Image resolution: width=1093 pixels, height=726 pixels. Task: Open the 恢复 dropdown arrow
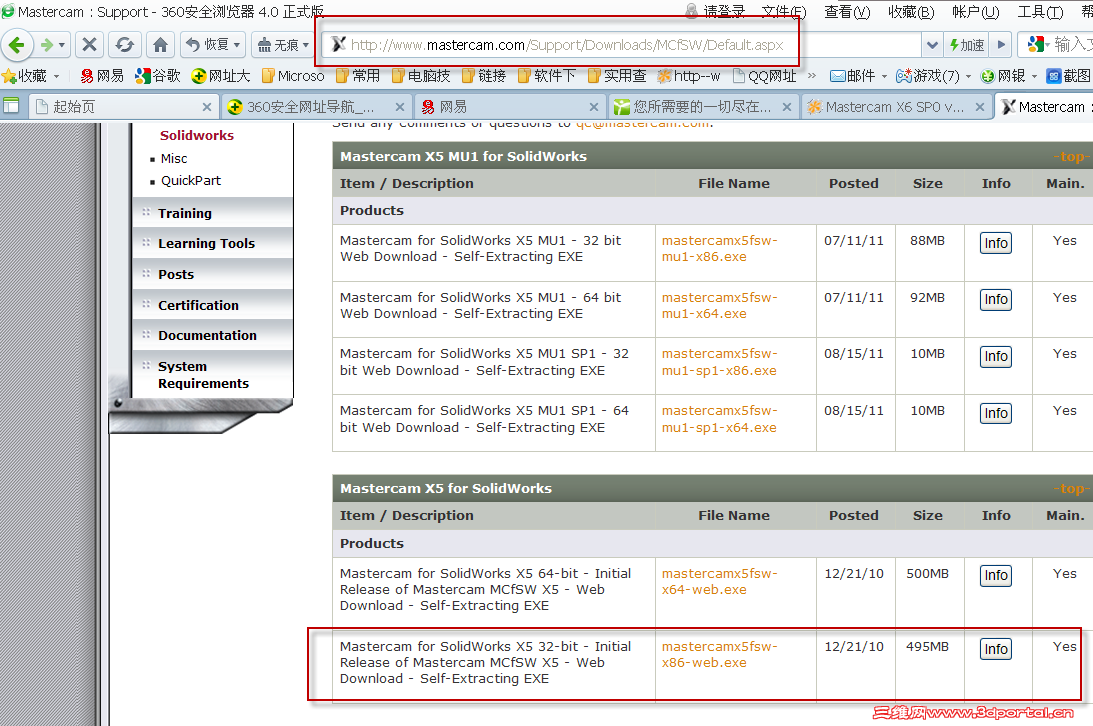[x=237, y=45]
